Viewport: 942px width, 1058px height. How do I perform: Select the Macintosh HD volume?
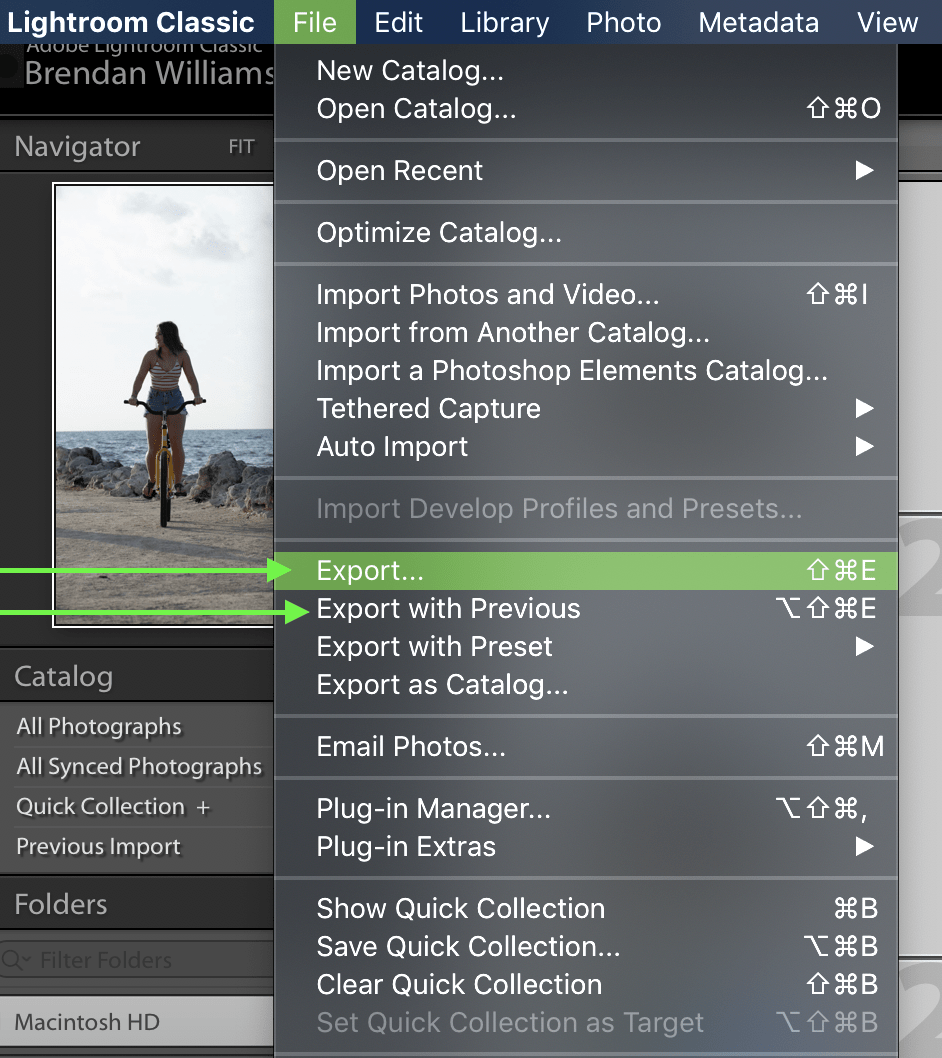137,1022
